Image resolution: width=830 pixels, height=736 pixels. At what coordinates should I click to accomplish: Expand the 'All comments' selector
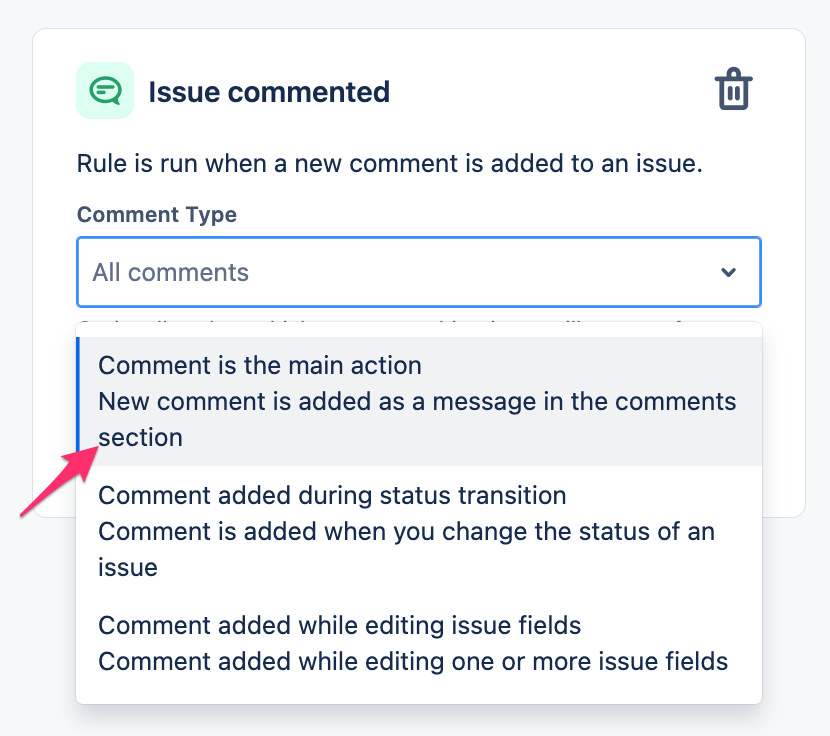[418, 271]
